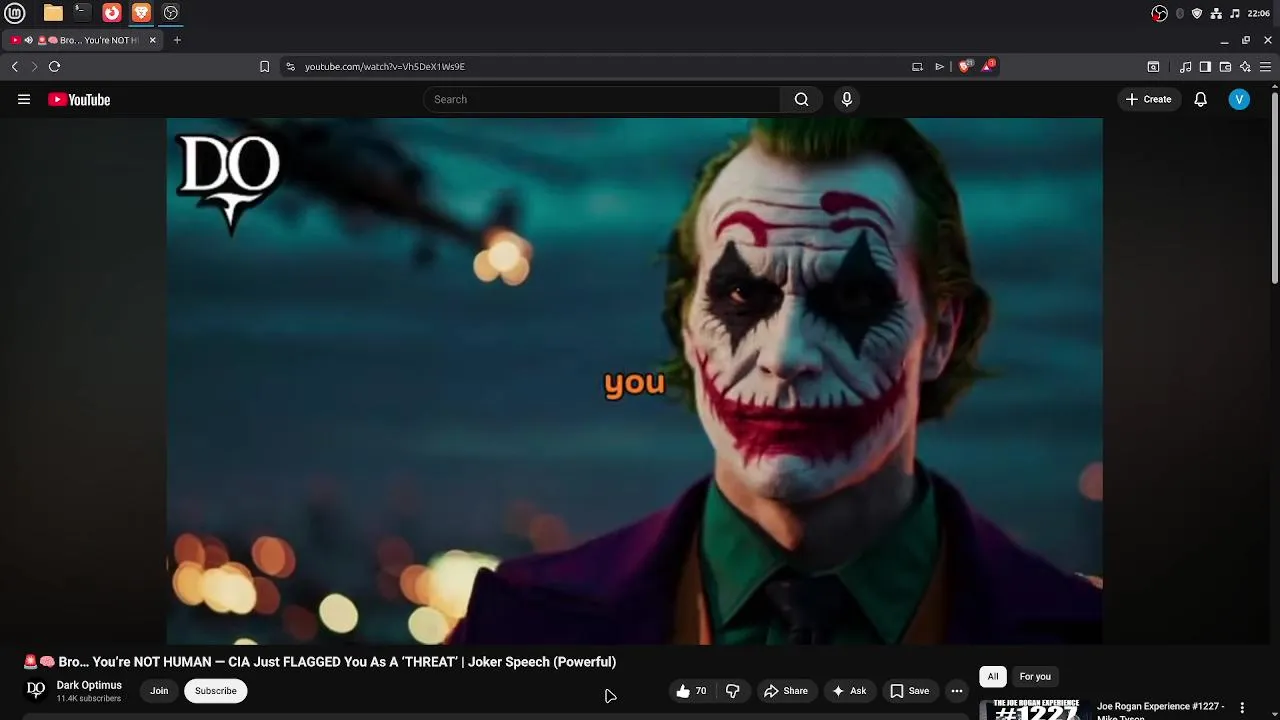Image resolution: width=1280 pixels, height=720 pixels.
Task: Save video to a playlist
Action: (910, 691)
